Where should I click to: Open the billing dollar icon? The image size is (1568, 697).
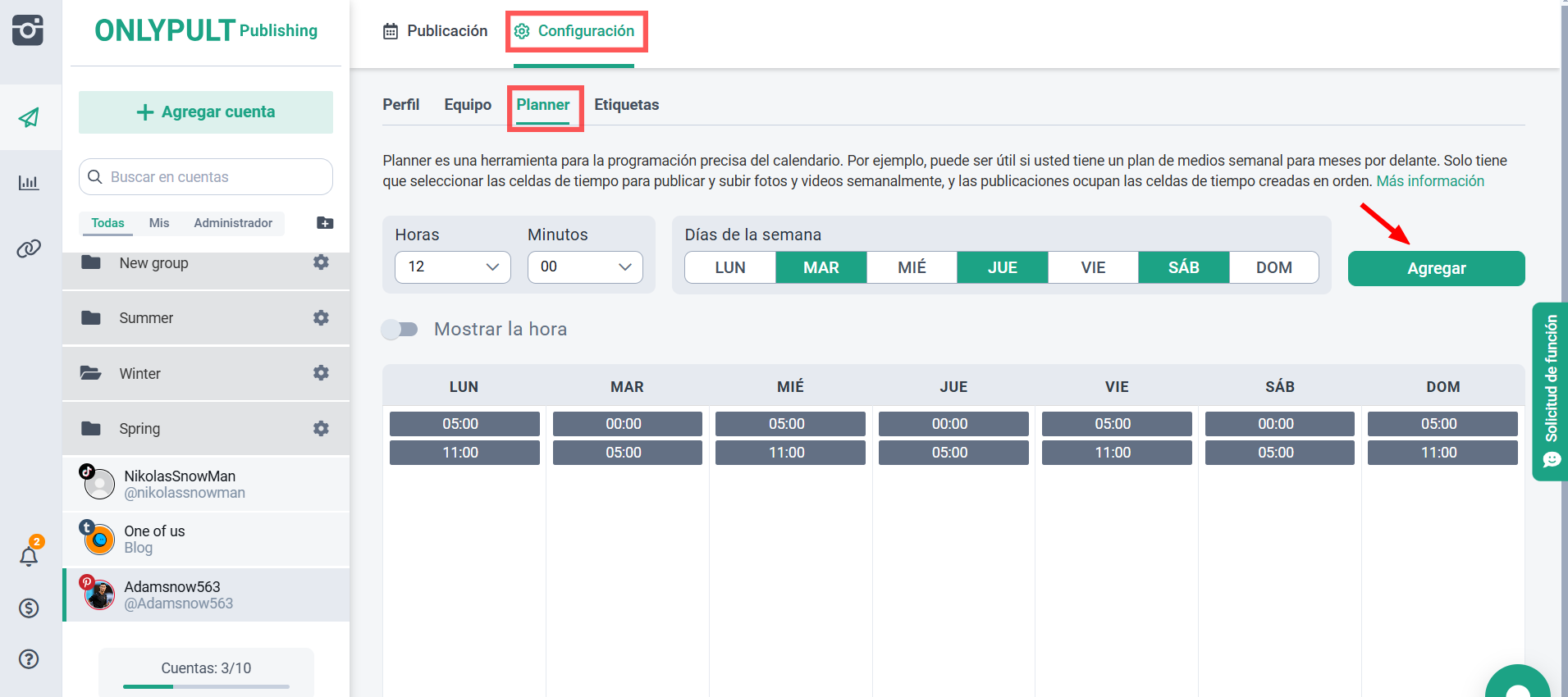(x=30, y=608)
